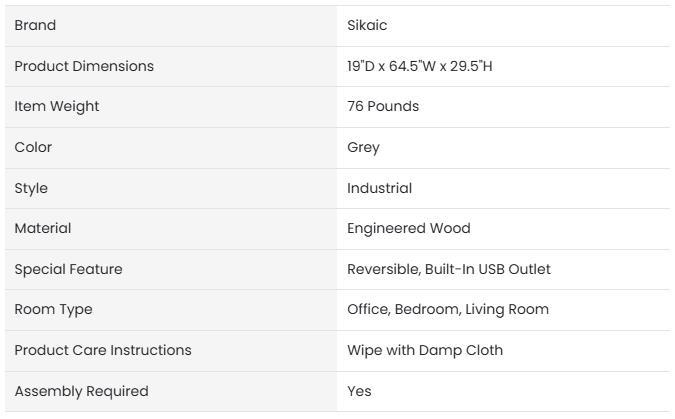Click the Special Feature label
Viewport: 675px width, 419px height.
[x=68, y=269]
